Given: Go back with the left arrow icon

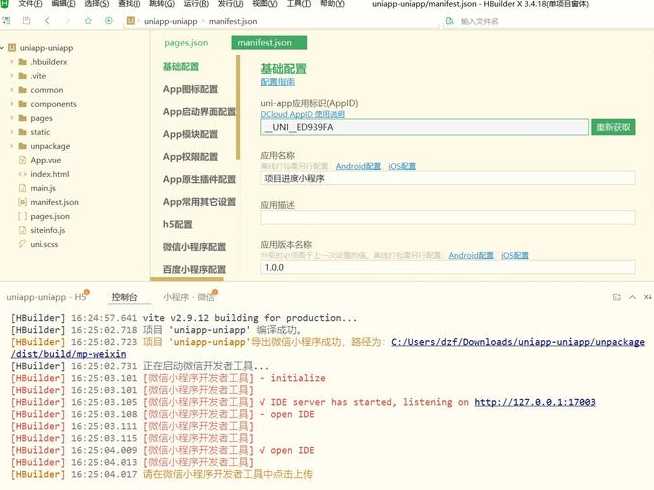Looking at the screenshot, I should click(x=47, y=20).
